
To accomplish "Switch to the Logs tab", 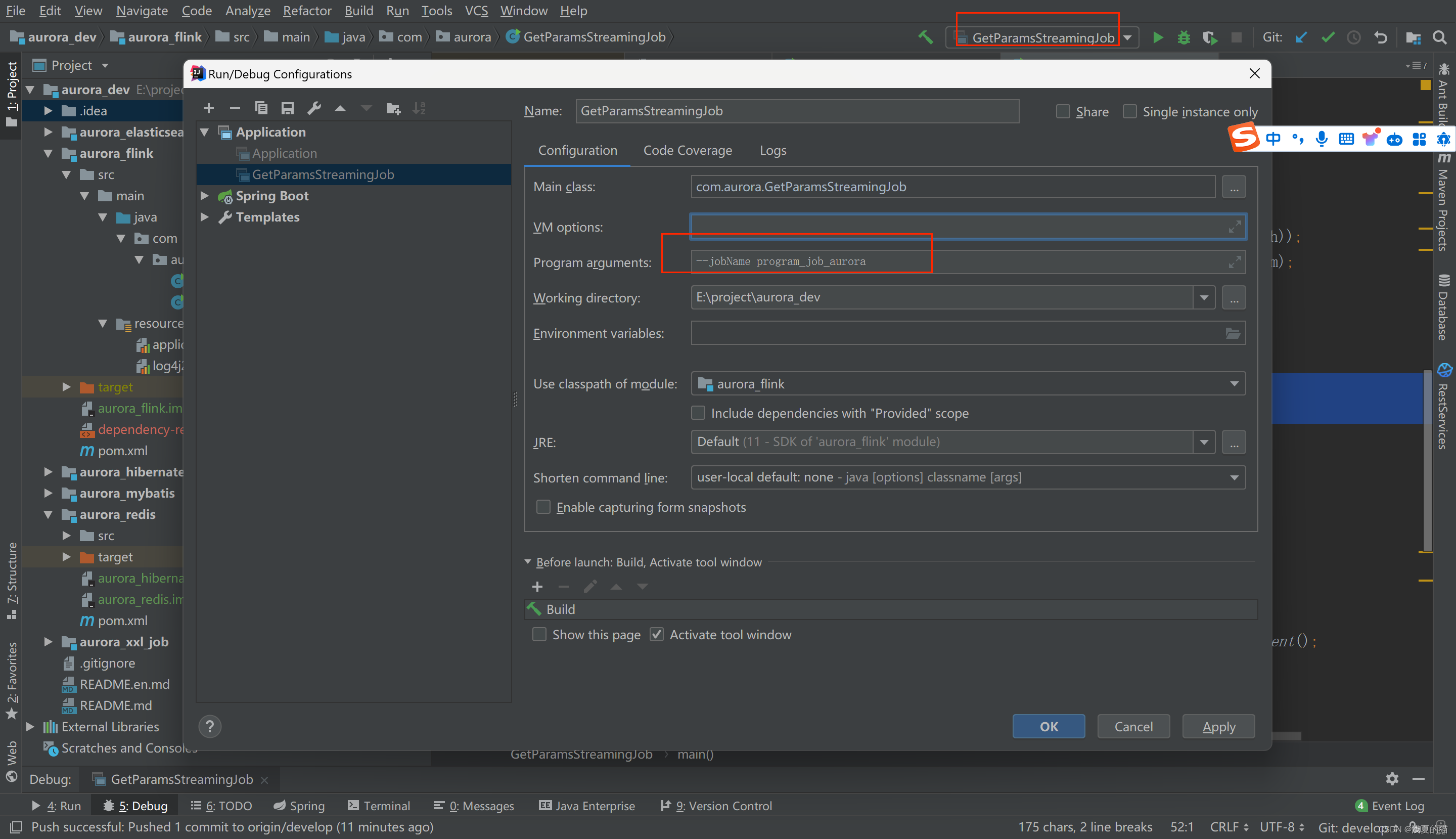I will pyautogui.click(x=771, y=150).
